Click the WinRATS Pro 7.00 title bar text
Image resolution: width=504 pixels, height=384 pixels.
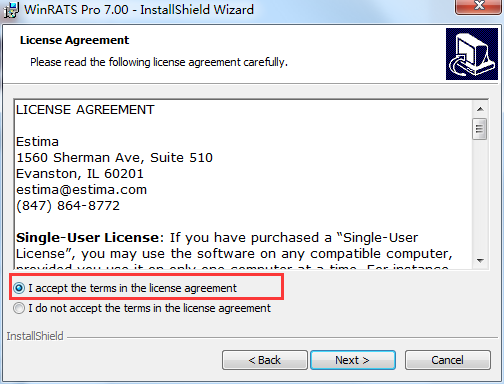(139, 10)
